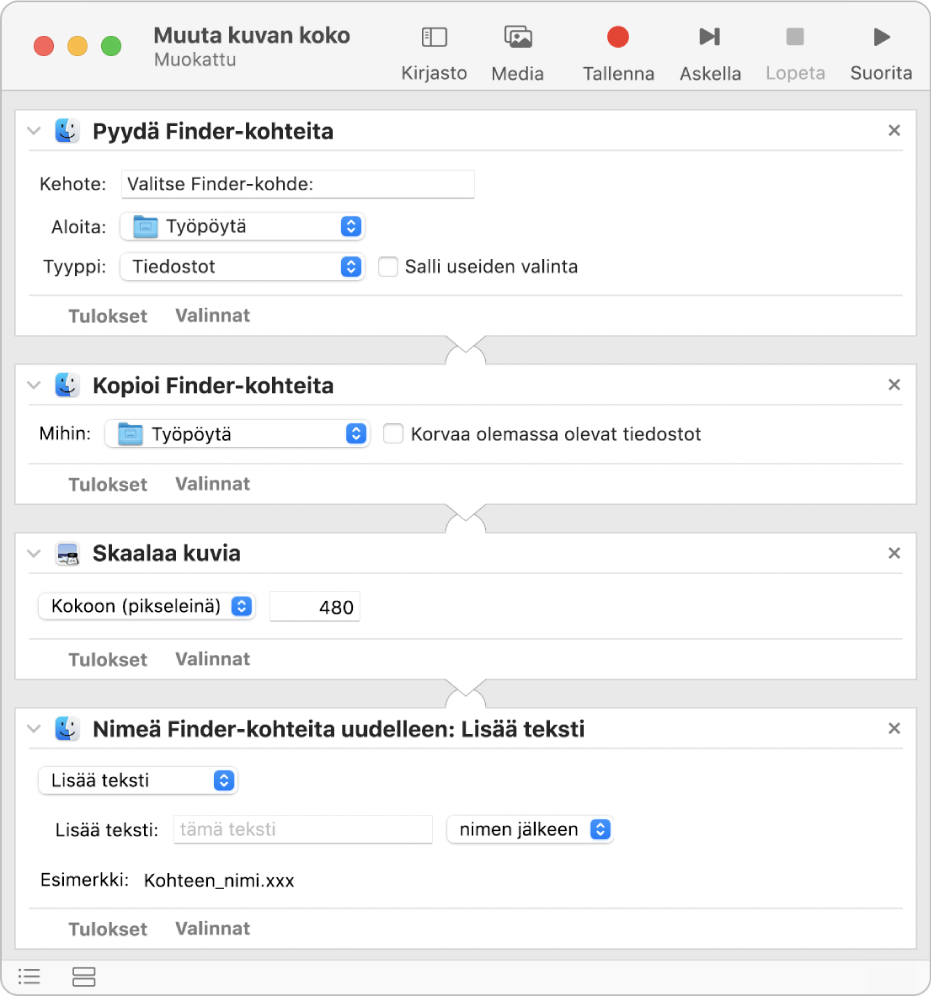Show the Media browser
This screenshot has height=998, width=931.
coord(518,52)
